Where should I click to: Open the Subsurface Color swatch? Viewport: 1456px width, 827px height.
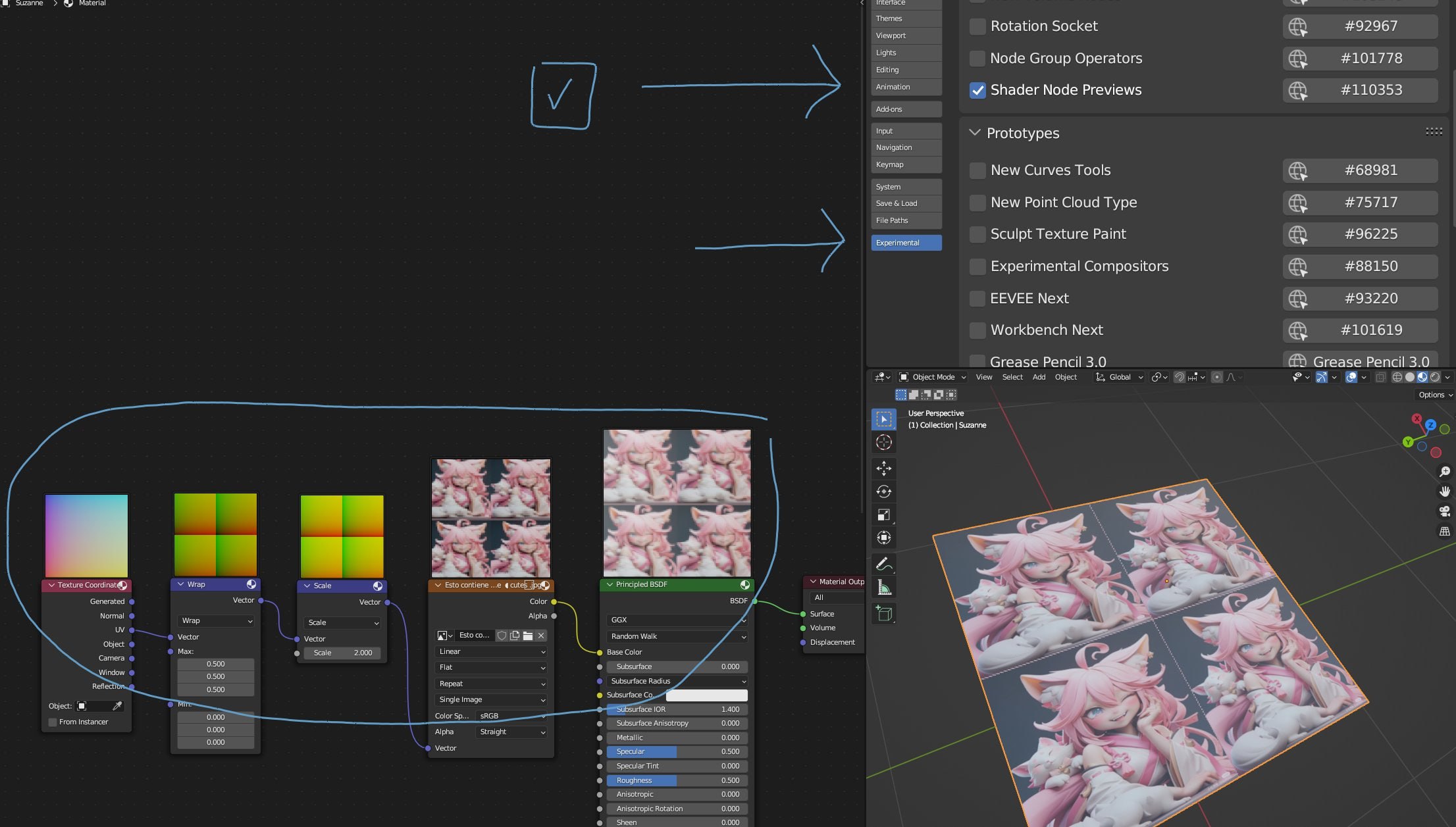click(706, 695)
